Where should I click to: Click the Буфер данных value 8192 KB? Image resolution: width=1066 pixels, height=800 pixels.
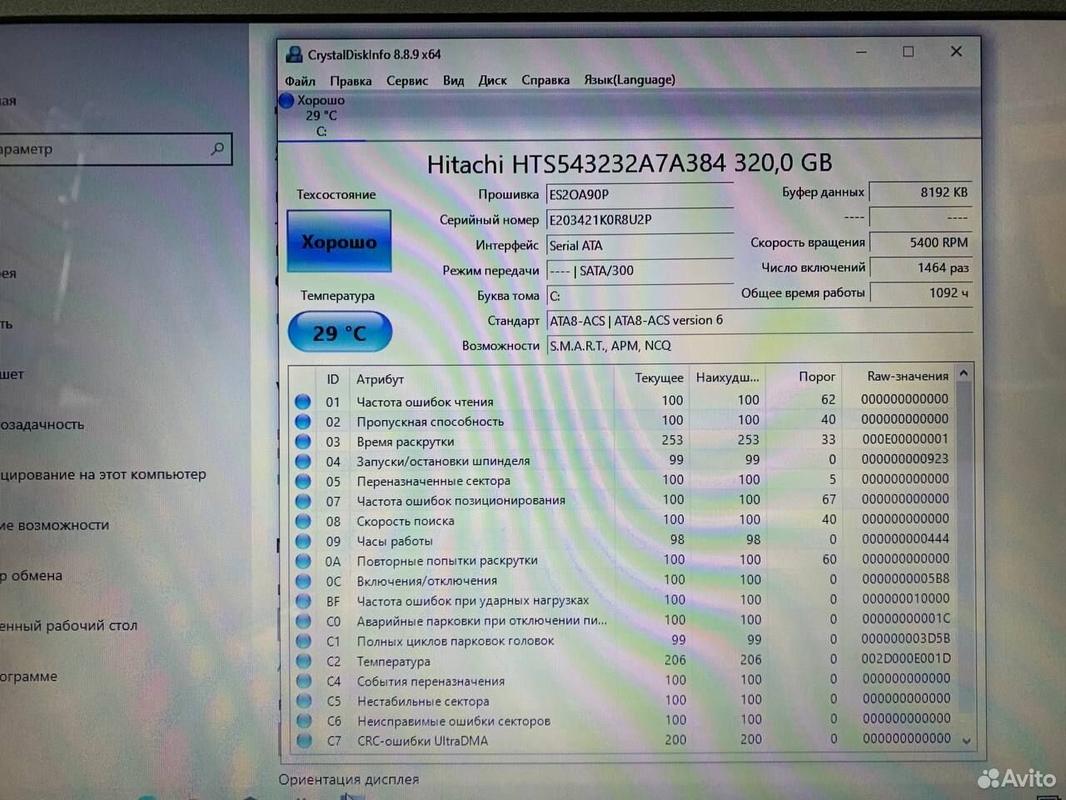[921, 192]
